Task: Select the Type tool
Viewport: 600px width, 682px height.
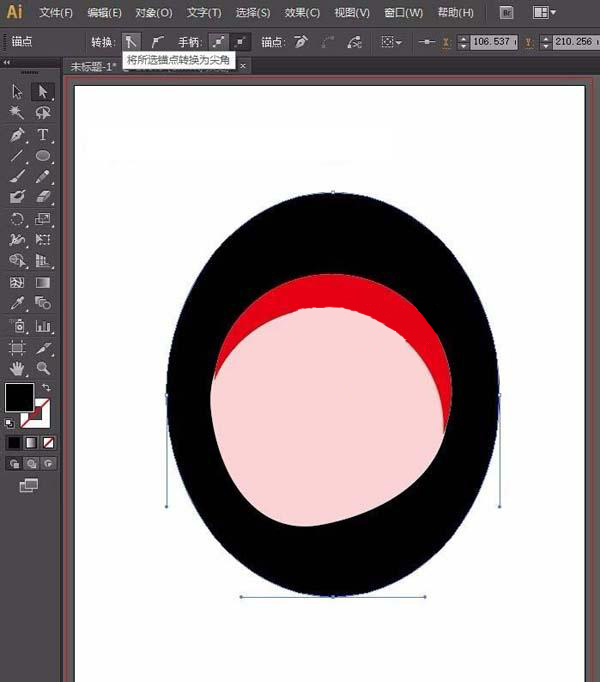Action: pyautogui.click(x=43, y=135)
